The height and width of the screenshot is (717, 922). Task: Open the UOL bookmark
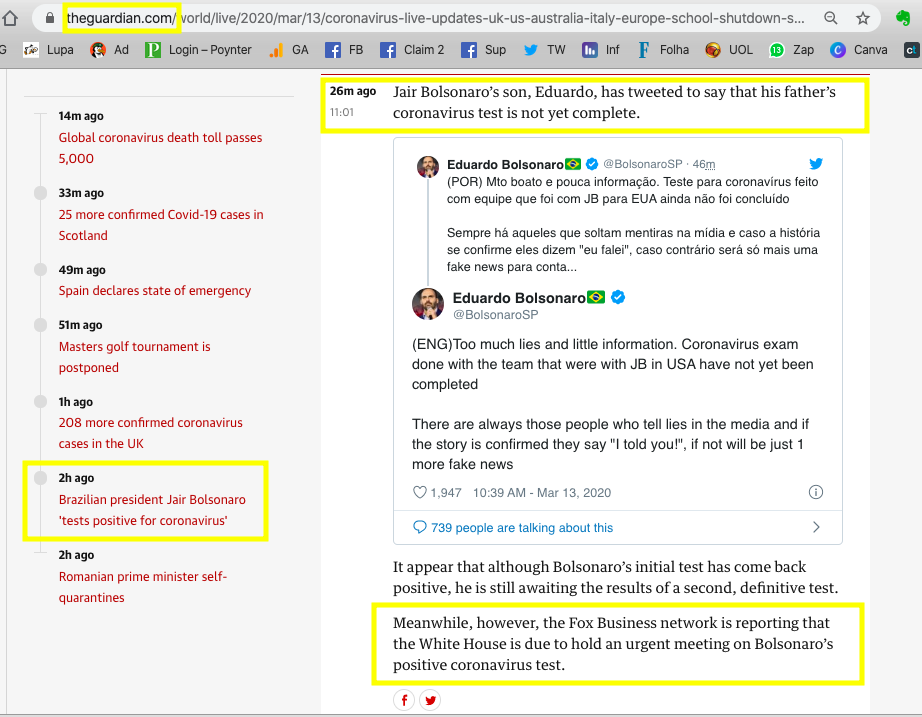pos(729,50)
